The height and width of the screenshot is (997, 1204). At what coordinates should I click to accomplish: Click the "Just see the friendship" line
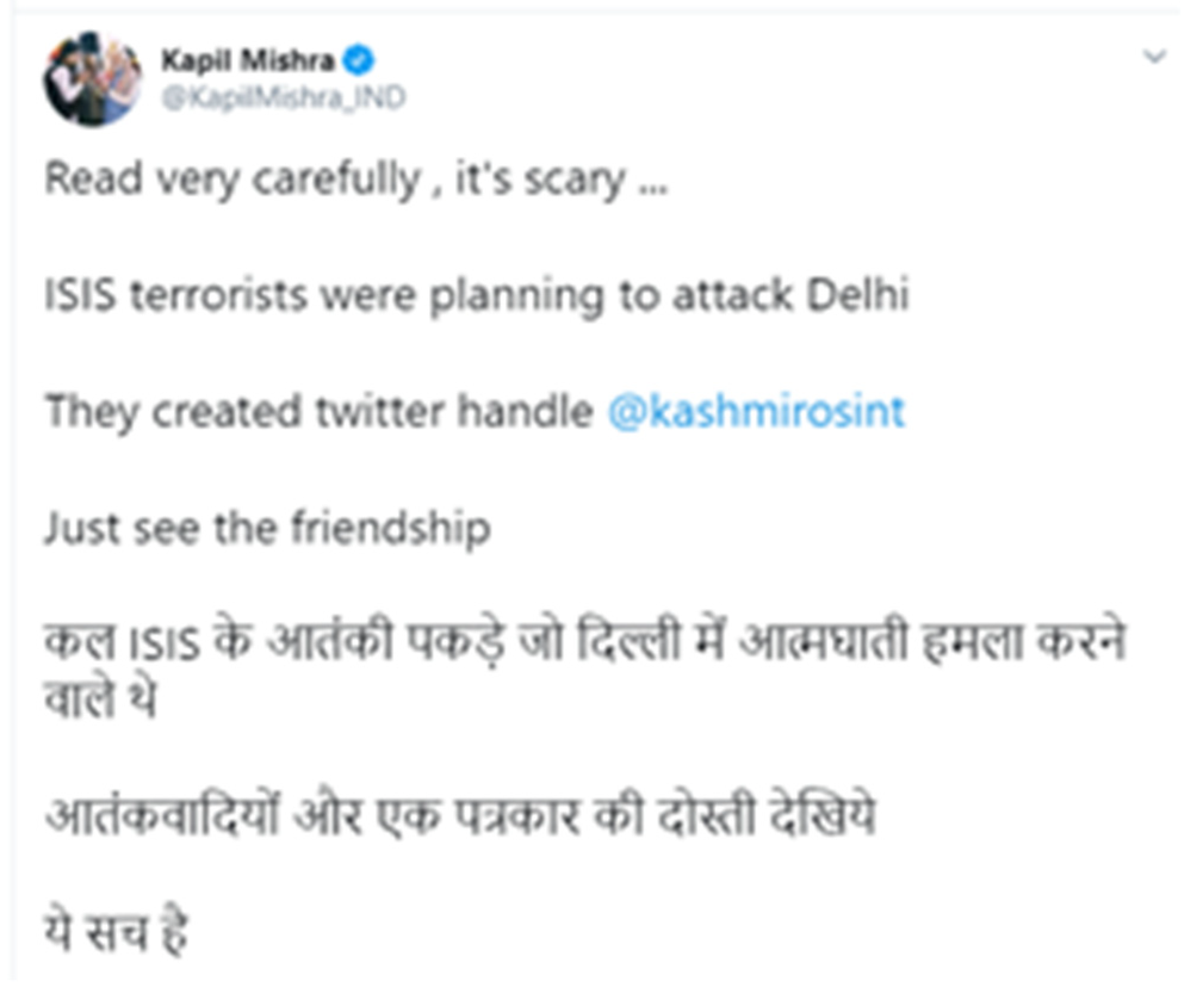(x=268, y=528)
